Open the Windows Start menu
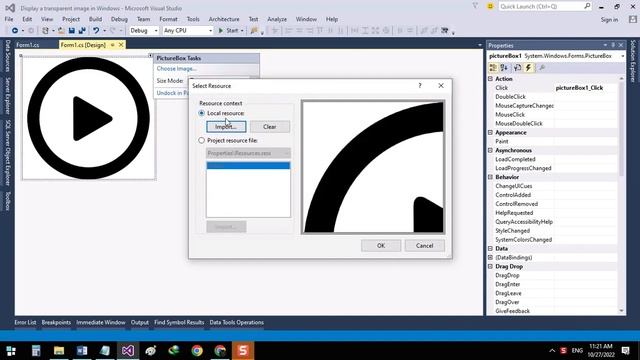The image size is (640, 360). coord(11,351)
